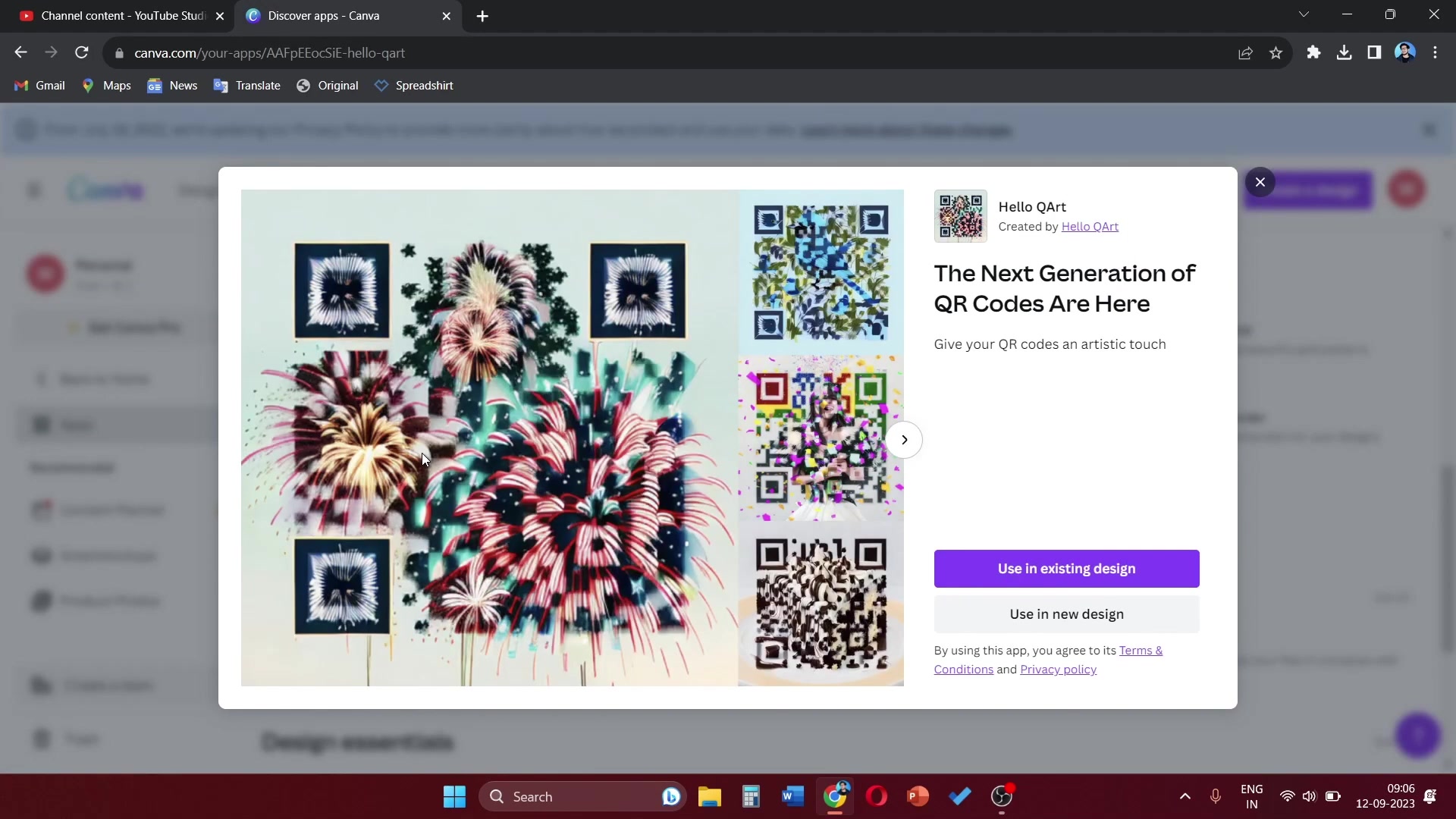Go back to previous page
Screen dimensions: 1456x819
pos(20,52)
